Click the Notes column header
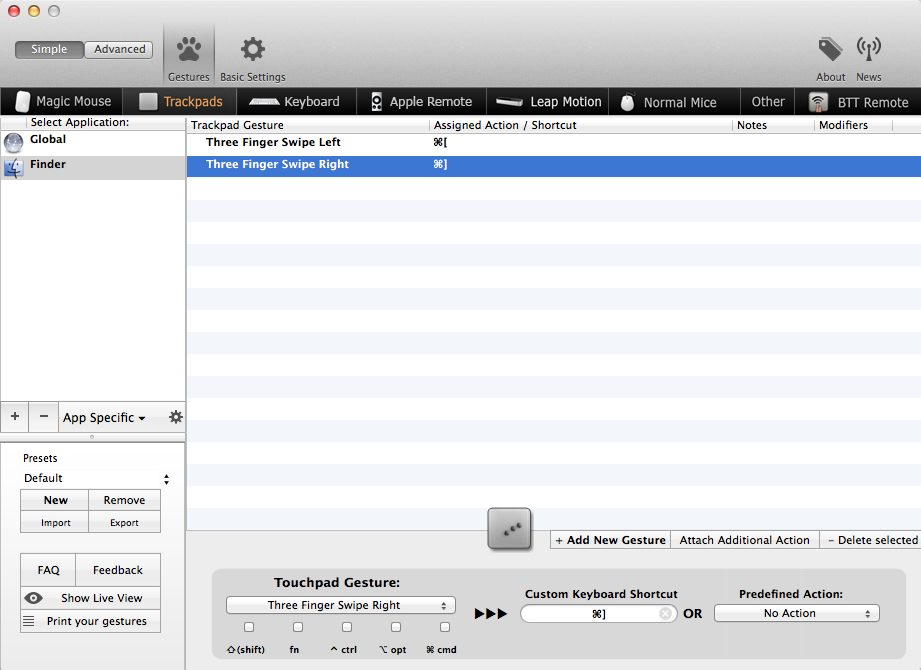This screenshot has height=670, width=921. [773, 125]
